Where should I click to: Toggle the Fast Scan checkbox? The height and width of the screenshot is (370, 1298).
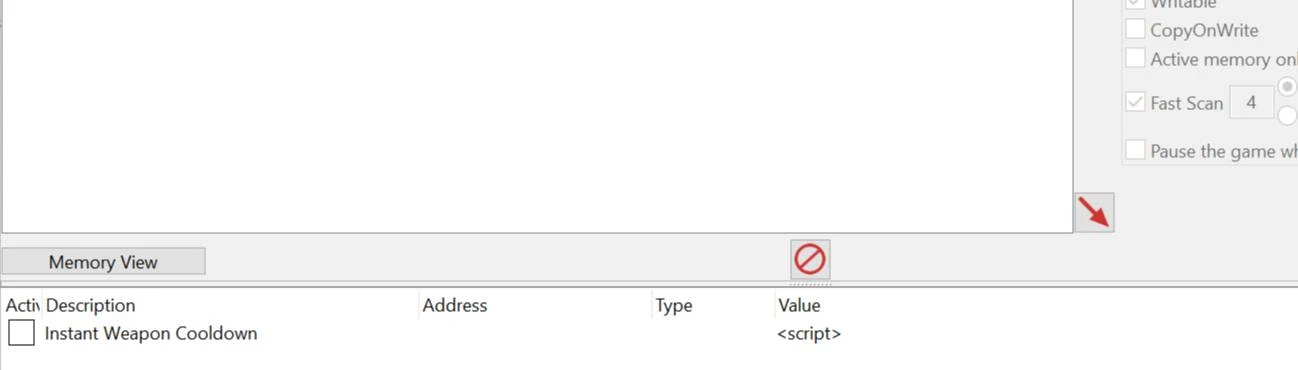click(1135, 102)
